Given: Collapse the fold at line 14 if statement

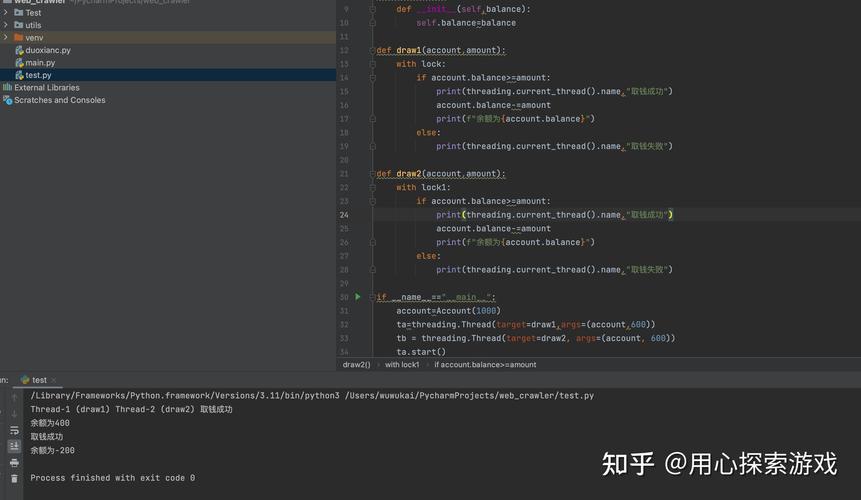Looking at the screenshot, I should (x=372, y=77).
